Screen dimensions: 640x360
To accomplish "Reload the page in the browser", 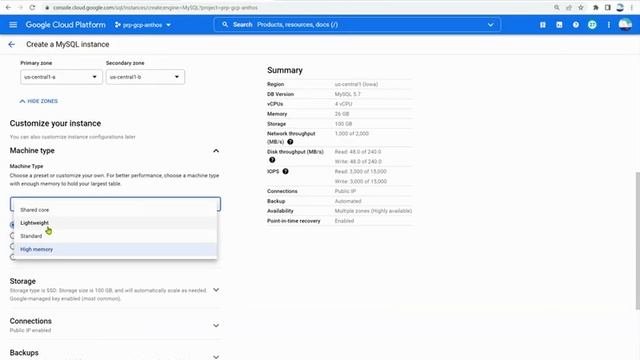I will pyautogui.click(x=32, y=7).
